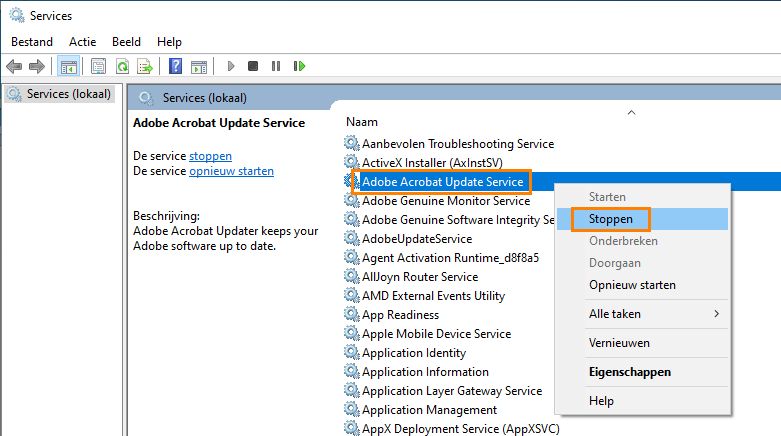Click the gear icon beside Application Identity

click(x=352, y=353)
